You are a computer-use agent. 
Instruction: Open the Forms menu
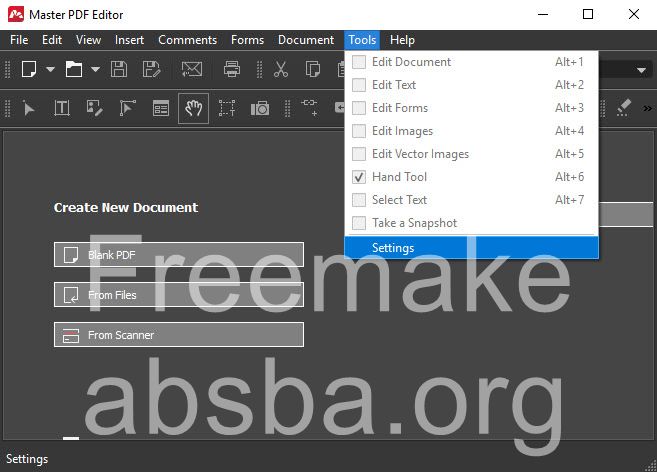click(248, 40)
